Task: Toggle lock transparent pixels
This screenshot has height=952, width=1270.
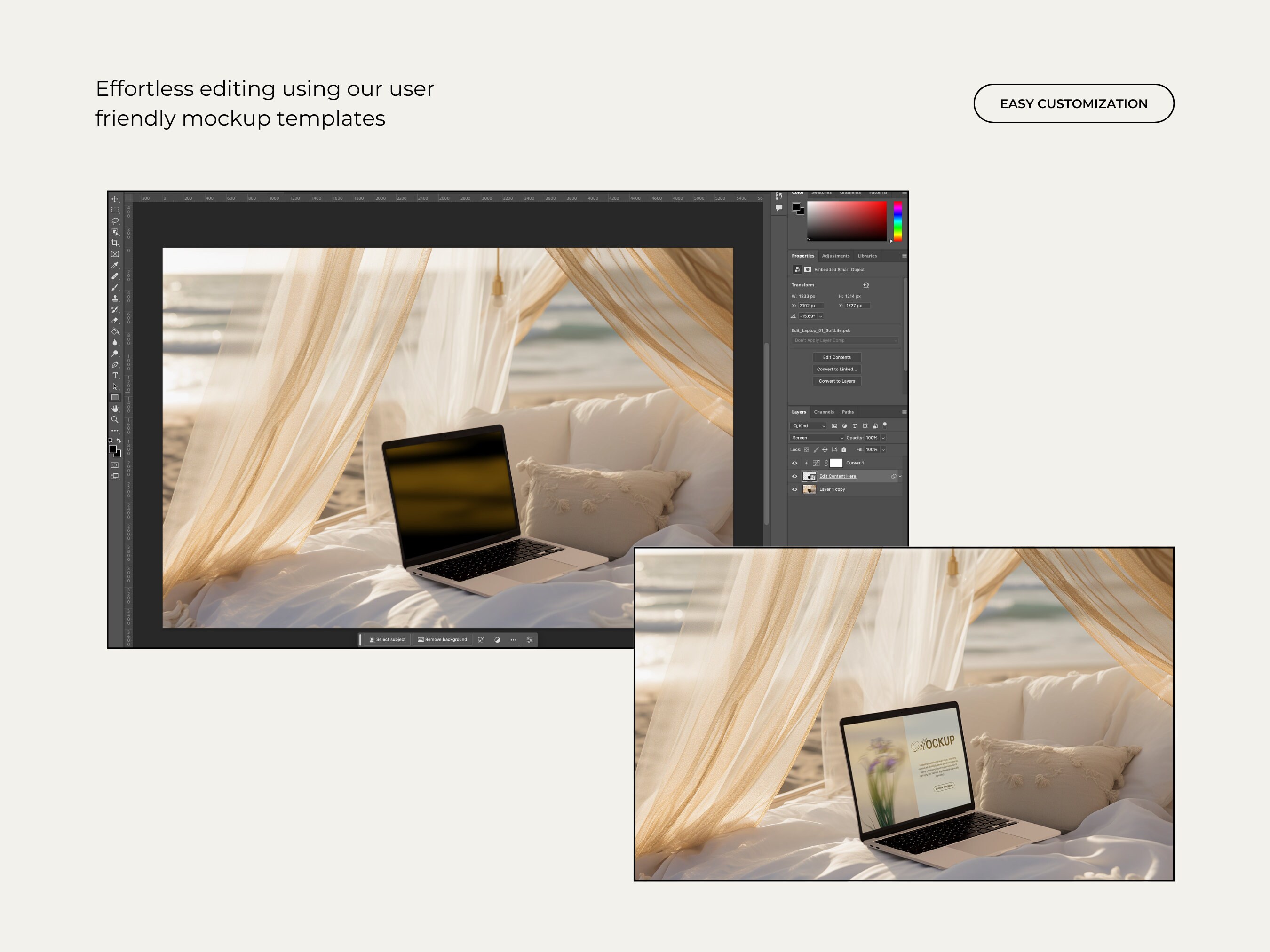Action: coord(806,450)
